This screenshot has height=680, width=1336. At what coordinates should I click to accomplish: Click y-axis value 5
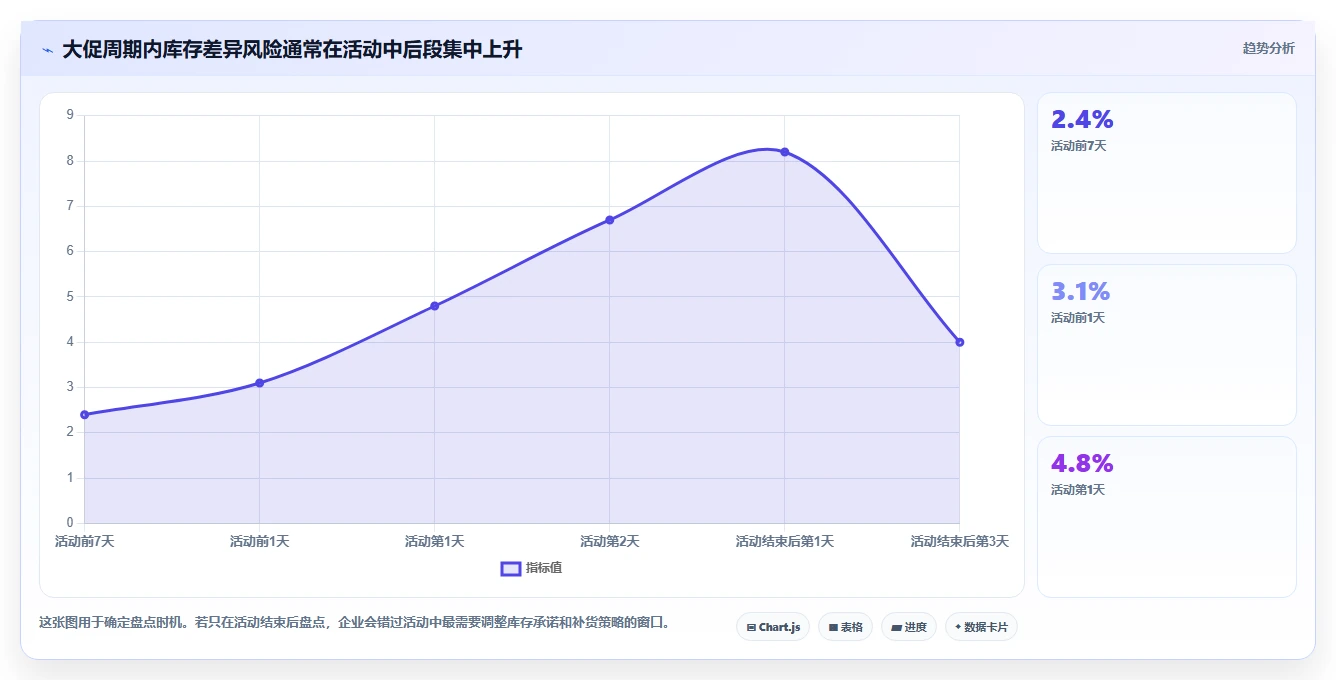70,296
